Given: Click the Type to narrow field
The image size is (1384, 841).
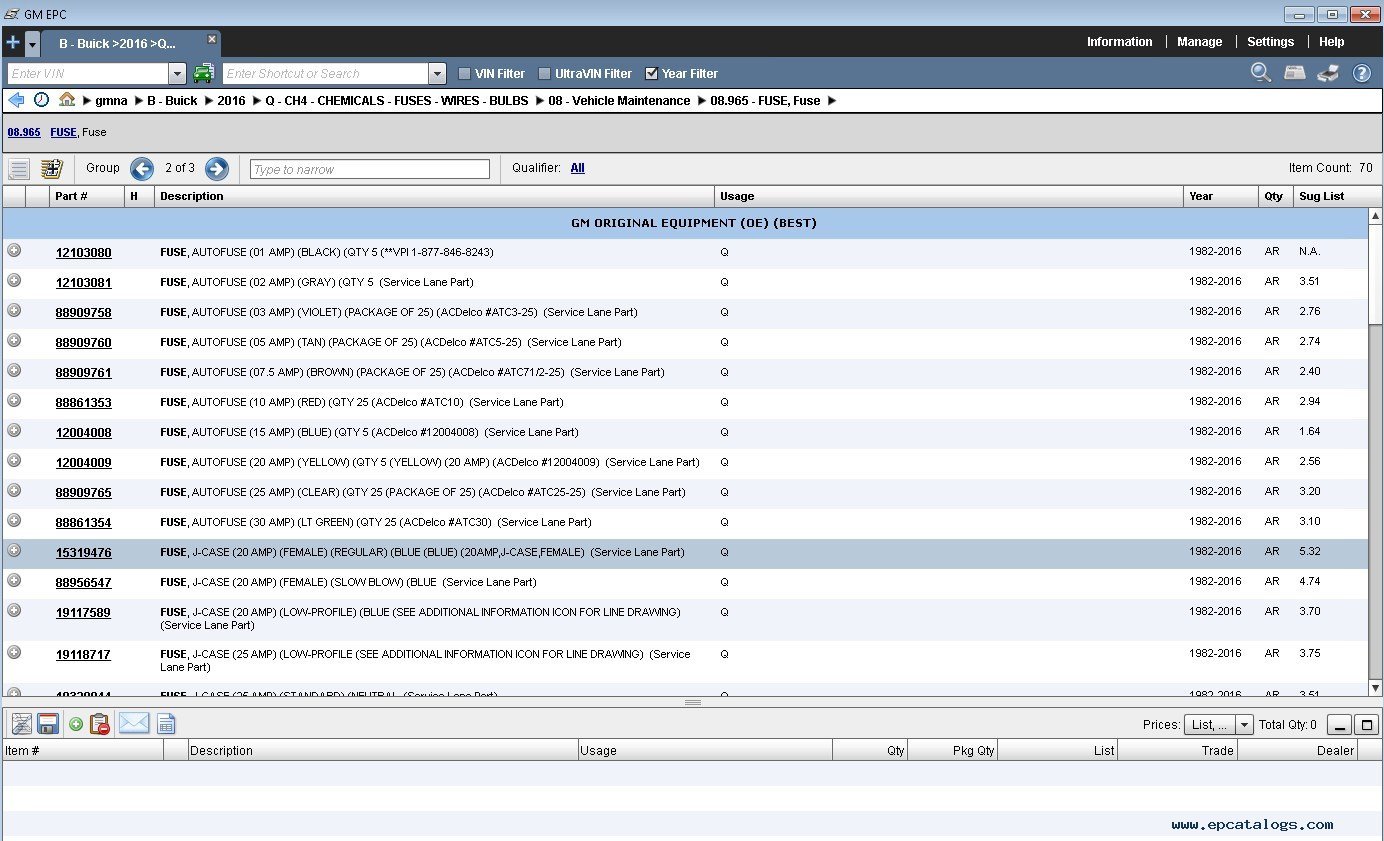Looking at the screenshot, I should pos(369,169).
